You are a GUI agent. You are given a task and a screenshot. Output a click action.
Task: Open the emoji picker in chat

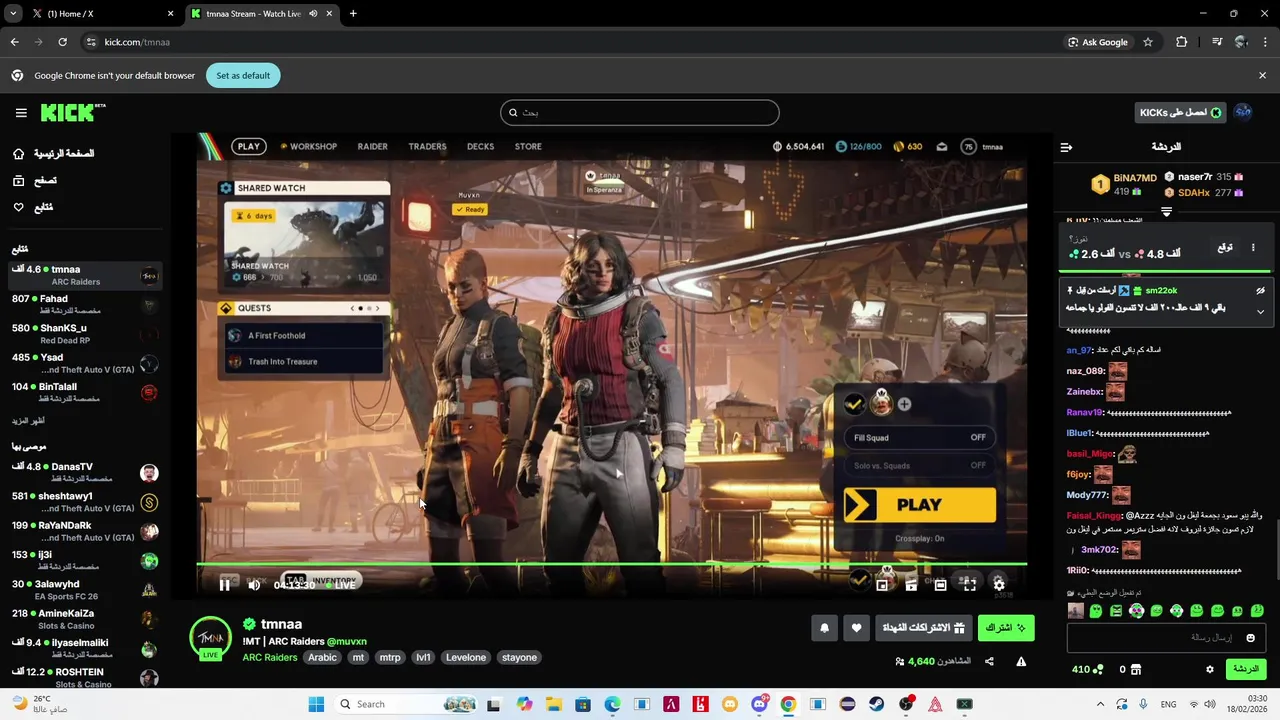[x=1250, y=638]
